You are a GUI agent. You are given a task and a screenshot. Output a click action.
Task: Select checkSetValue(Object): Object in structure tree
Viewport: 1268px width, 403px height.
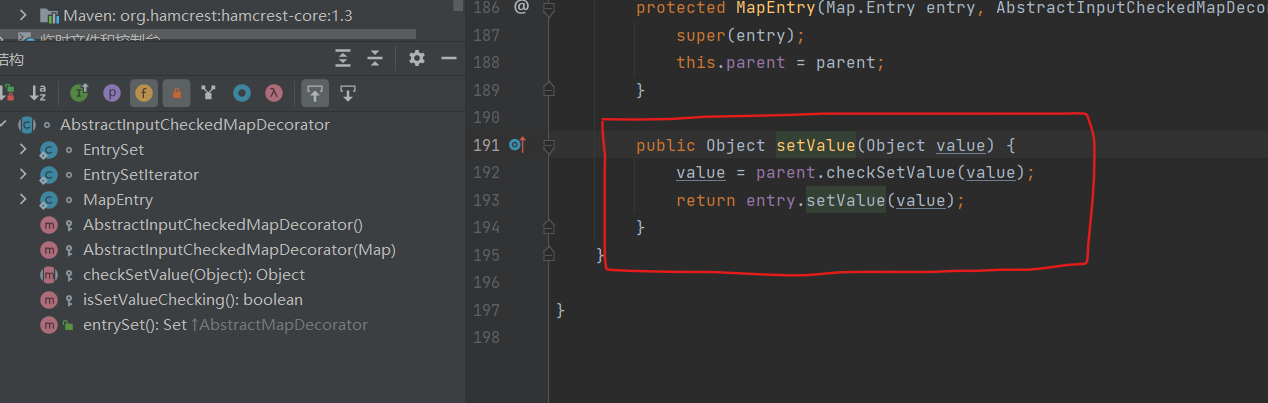click(193, 275)
